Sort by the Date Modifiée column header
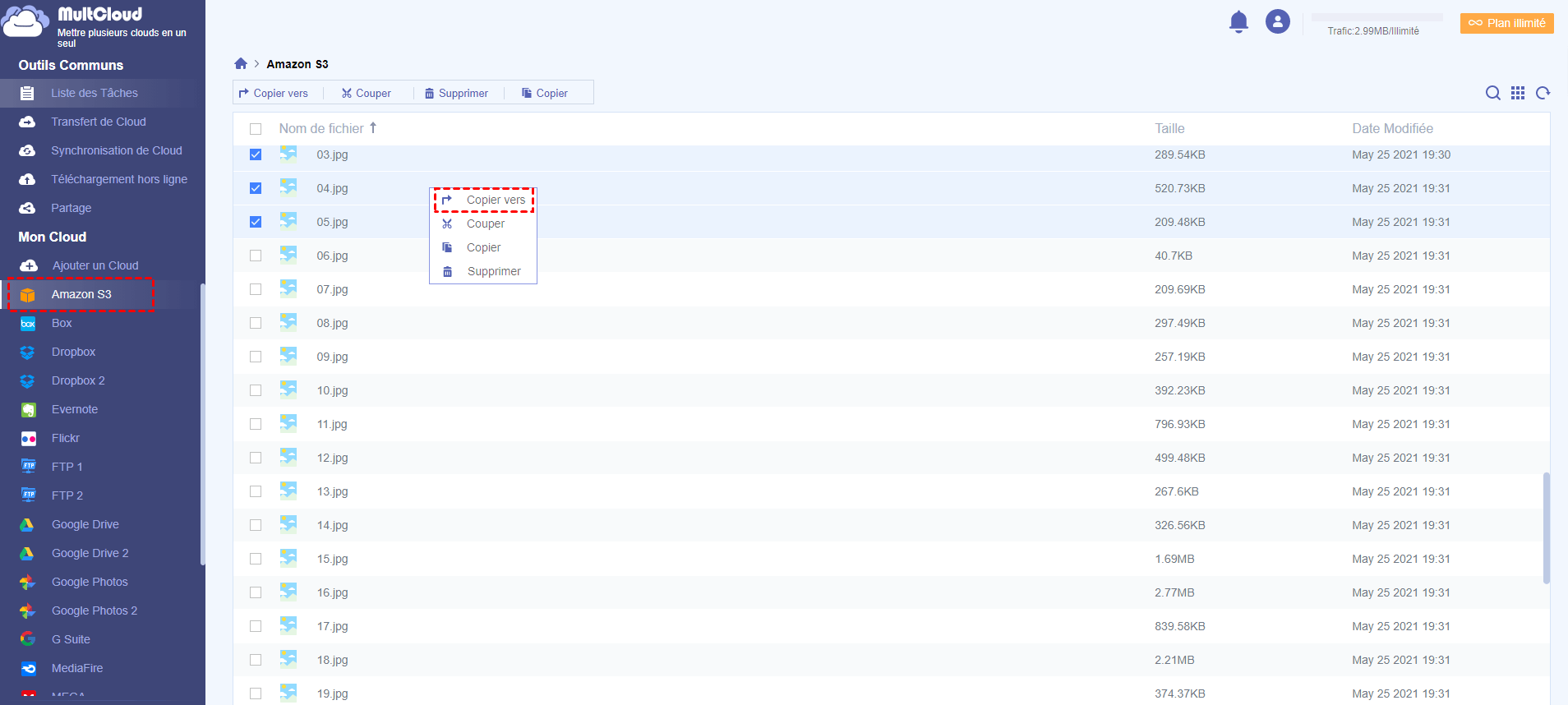 (1392, 128)
